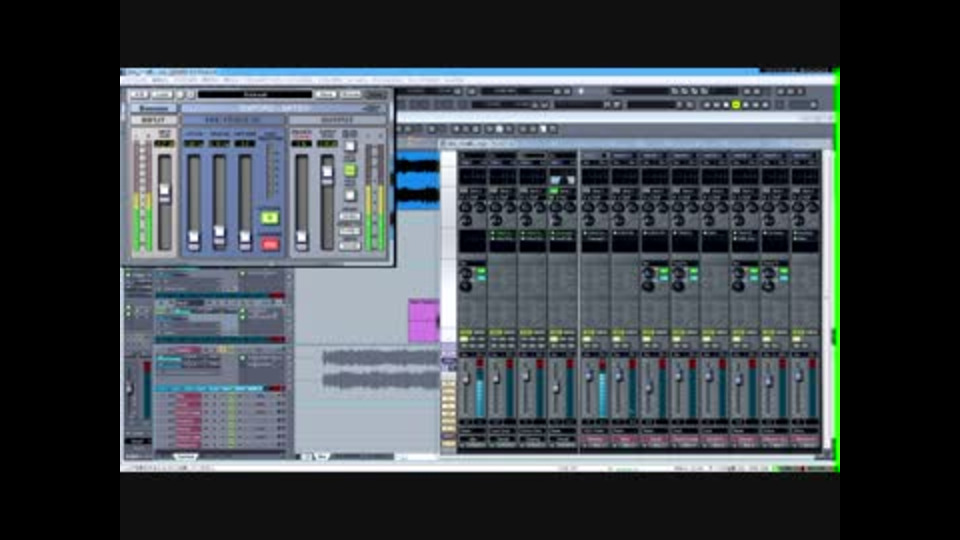Select the first white highlighted tool in project toolbar
Screen dimensions: 960x540
(500, 129)
